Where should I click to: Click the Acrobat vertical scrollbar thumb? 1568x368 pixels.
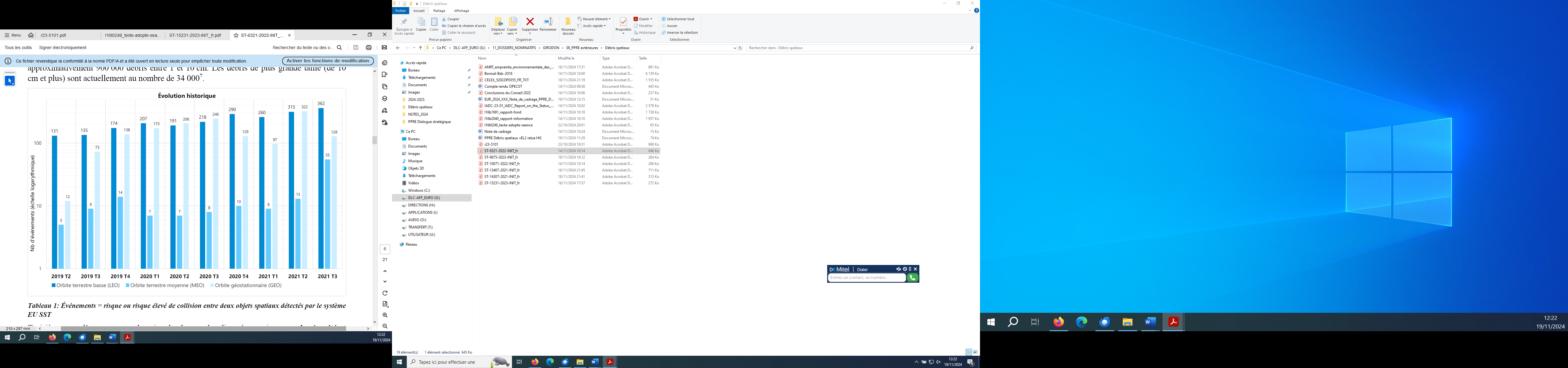coord(375,140)
